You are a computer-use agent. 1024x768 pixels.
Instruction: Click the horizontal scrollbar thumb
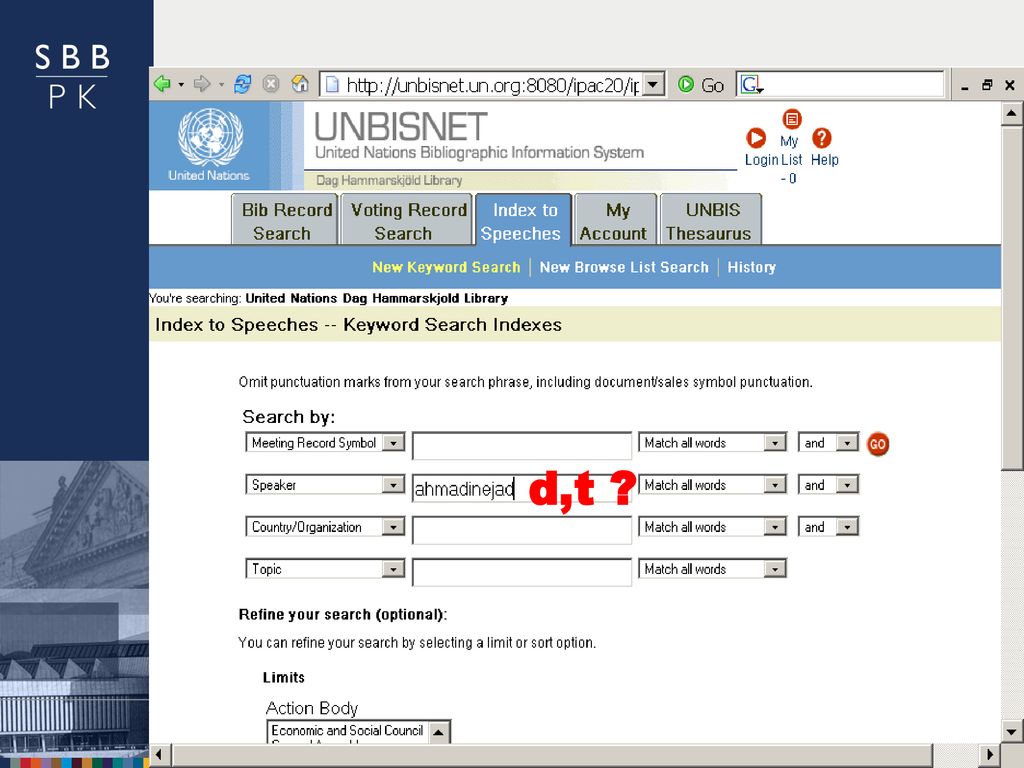552,754
